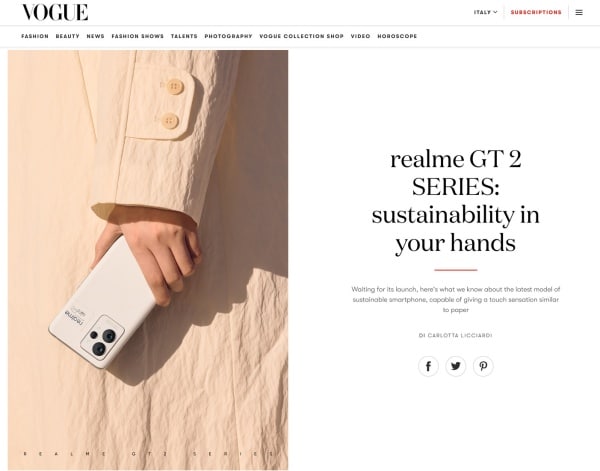600x471 pixels.
Task: Open the hamburger menu icon
Action: click(579, 12)
